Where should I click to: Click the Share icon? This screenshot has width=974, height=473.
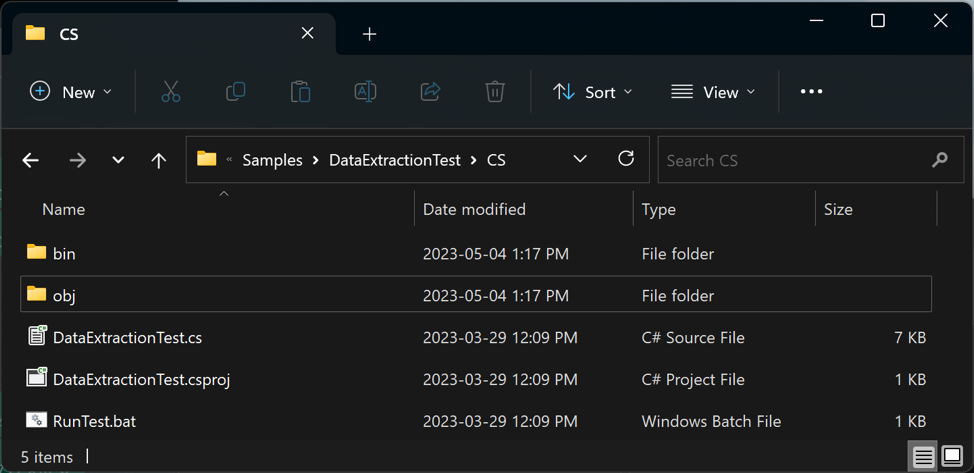(x=430, y=92)
